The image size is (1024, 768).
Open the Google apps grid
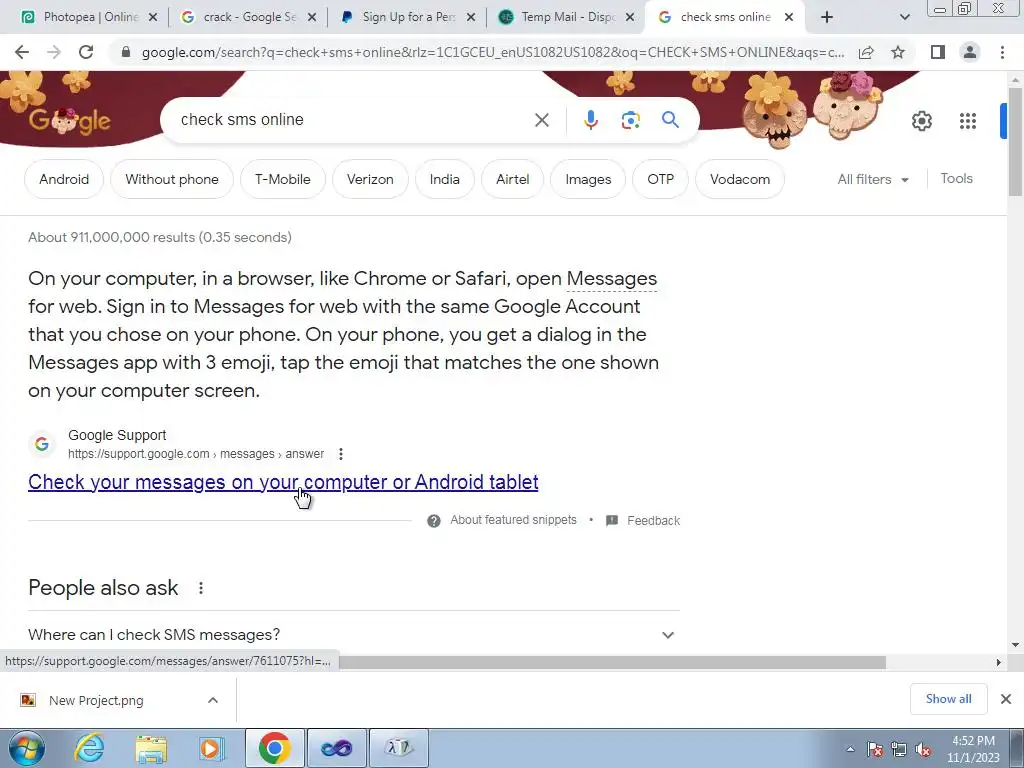pos(967,121)
